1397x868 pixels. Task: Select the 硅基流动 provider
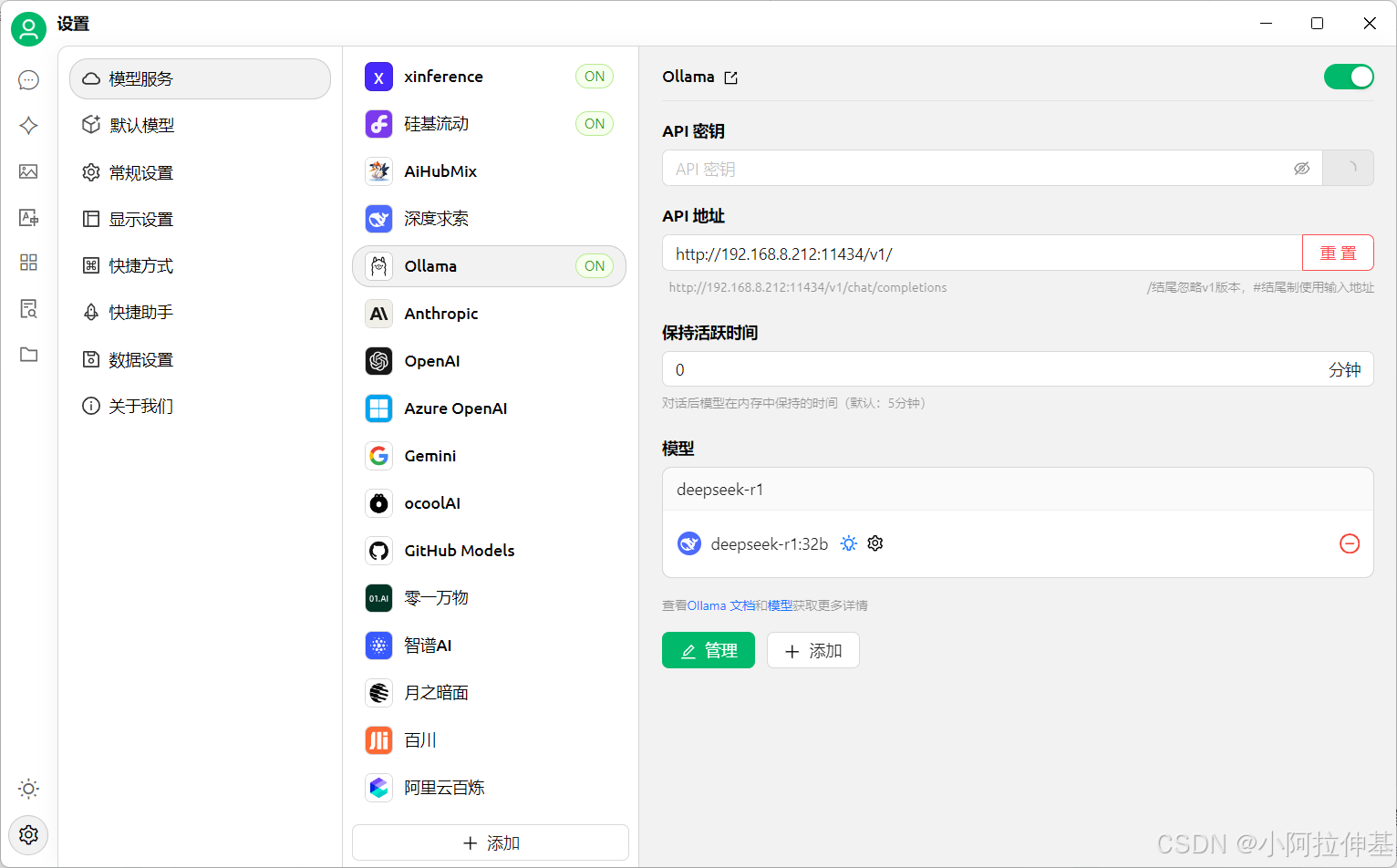coord(490,124)
